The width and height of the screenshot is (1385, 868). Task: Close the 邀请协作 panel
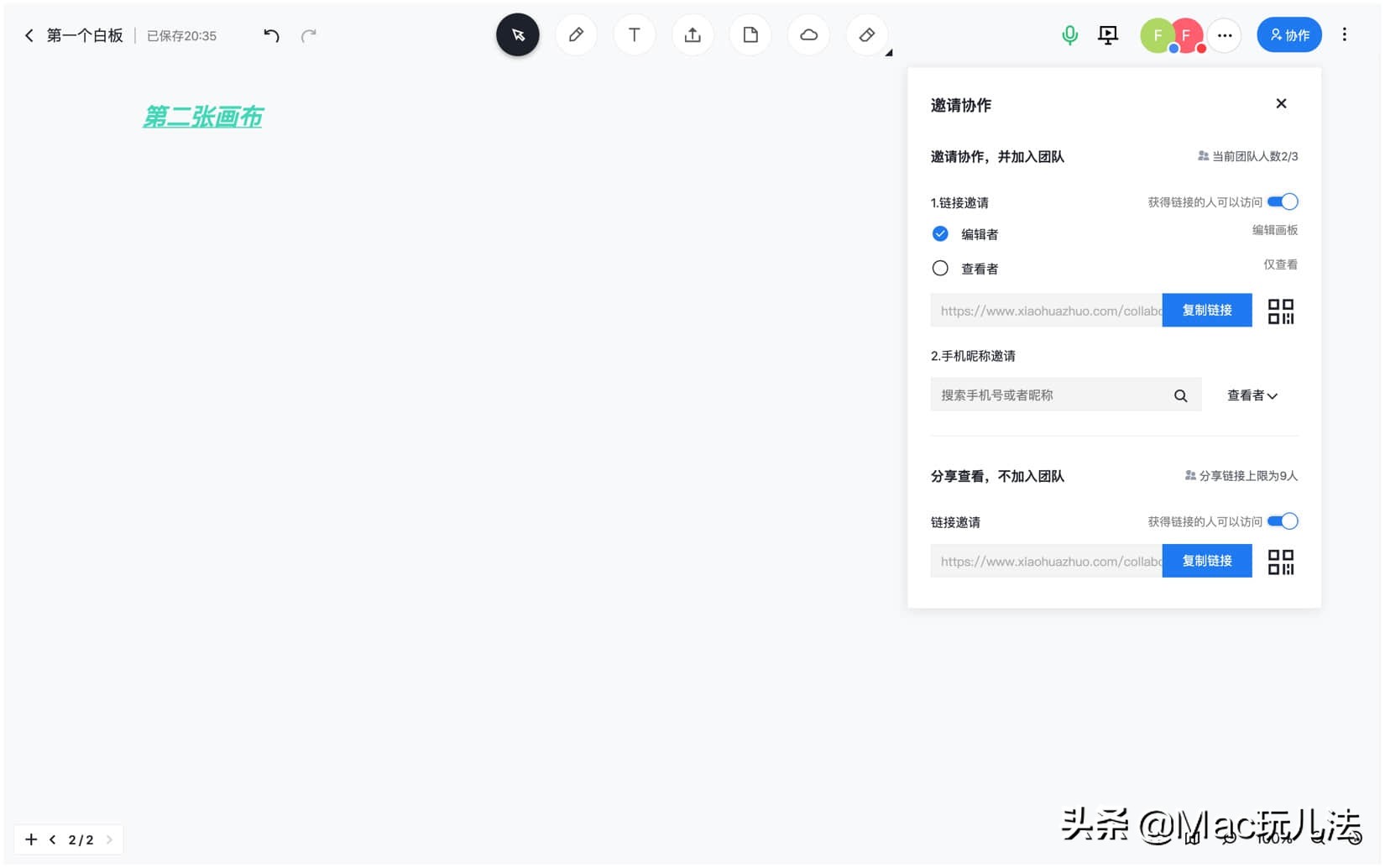[x=1281, y=103]
